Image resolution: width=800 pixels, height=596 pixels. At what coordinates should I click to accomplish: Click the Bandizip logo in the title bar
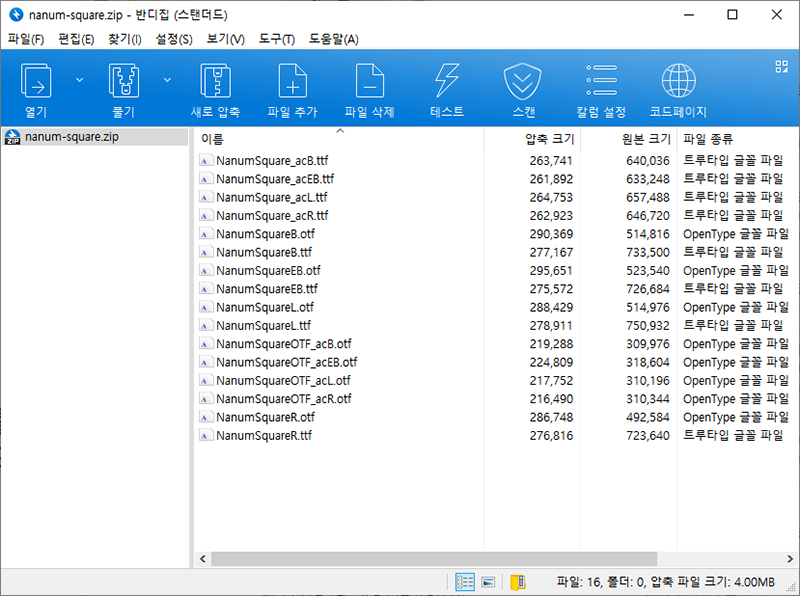pos(16,14)
